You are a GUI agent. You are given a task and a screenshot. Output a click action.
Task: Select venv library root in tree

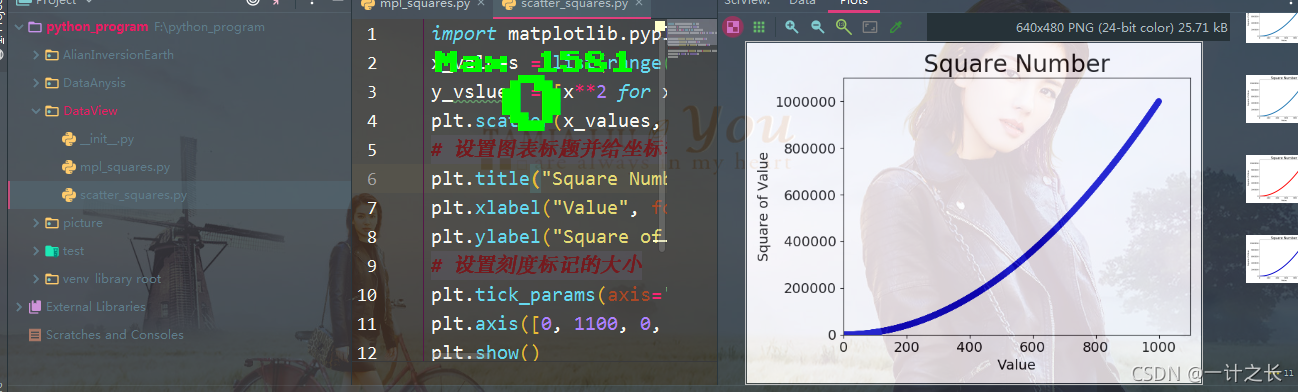click(112, 279)
